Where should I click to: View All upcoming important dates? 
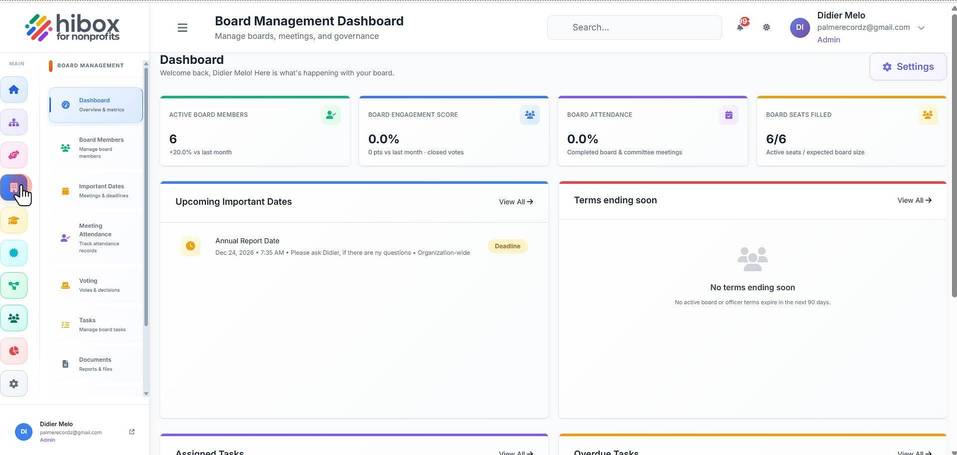[516, 202]
